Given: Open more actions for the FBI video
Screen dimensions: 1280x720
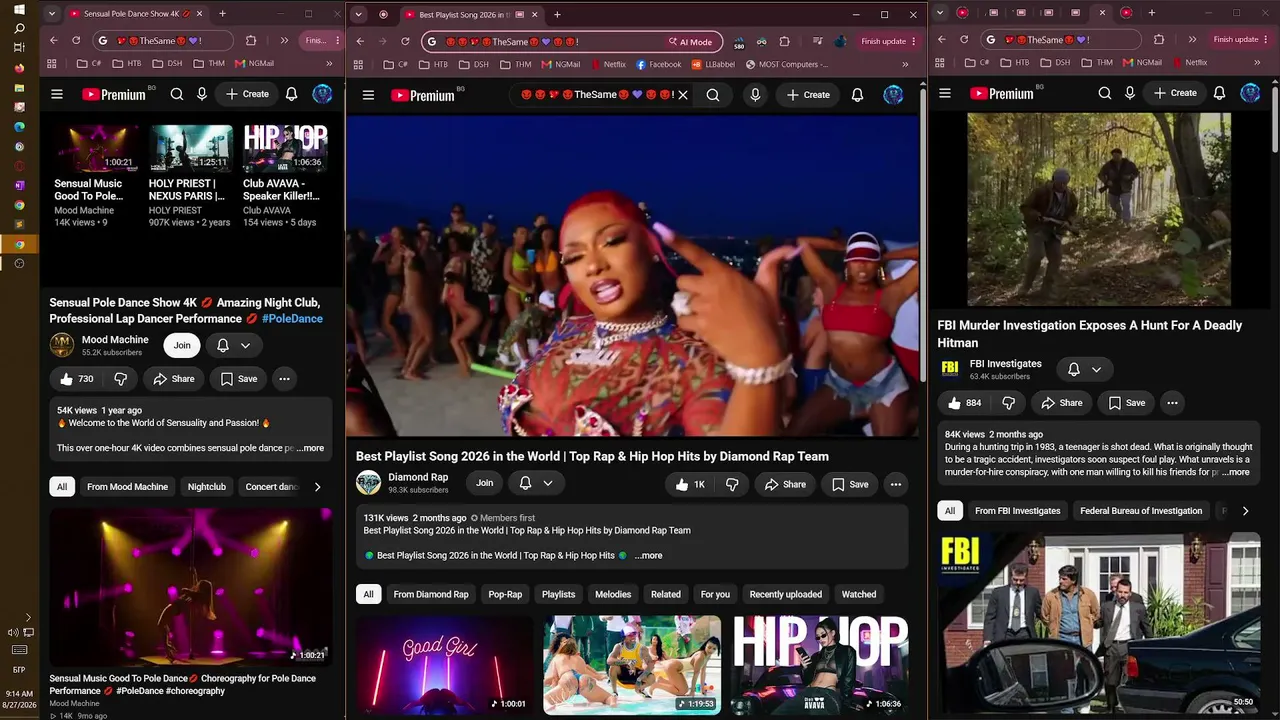Looking at the screenshot, I should coord(1172,403).
